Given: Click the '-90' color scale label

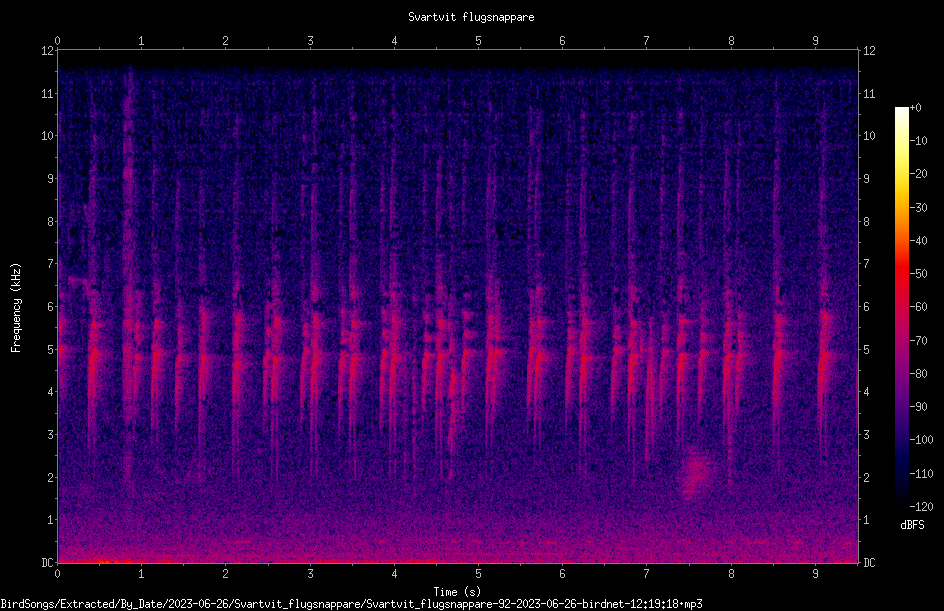Looking at the screenshot, I should (x=918, y=407).
